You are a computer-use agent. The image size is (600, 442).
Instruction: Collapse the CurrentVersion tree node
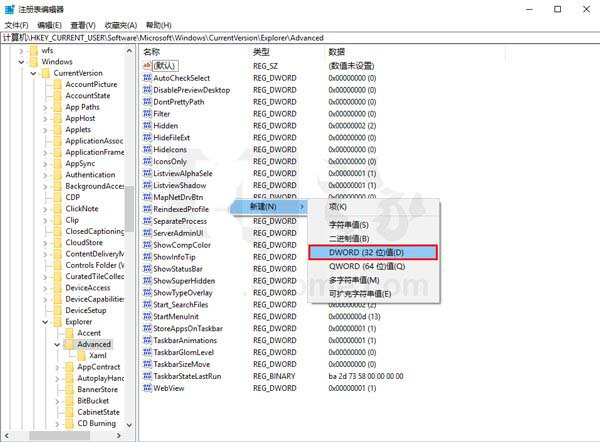coord(33,73)
